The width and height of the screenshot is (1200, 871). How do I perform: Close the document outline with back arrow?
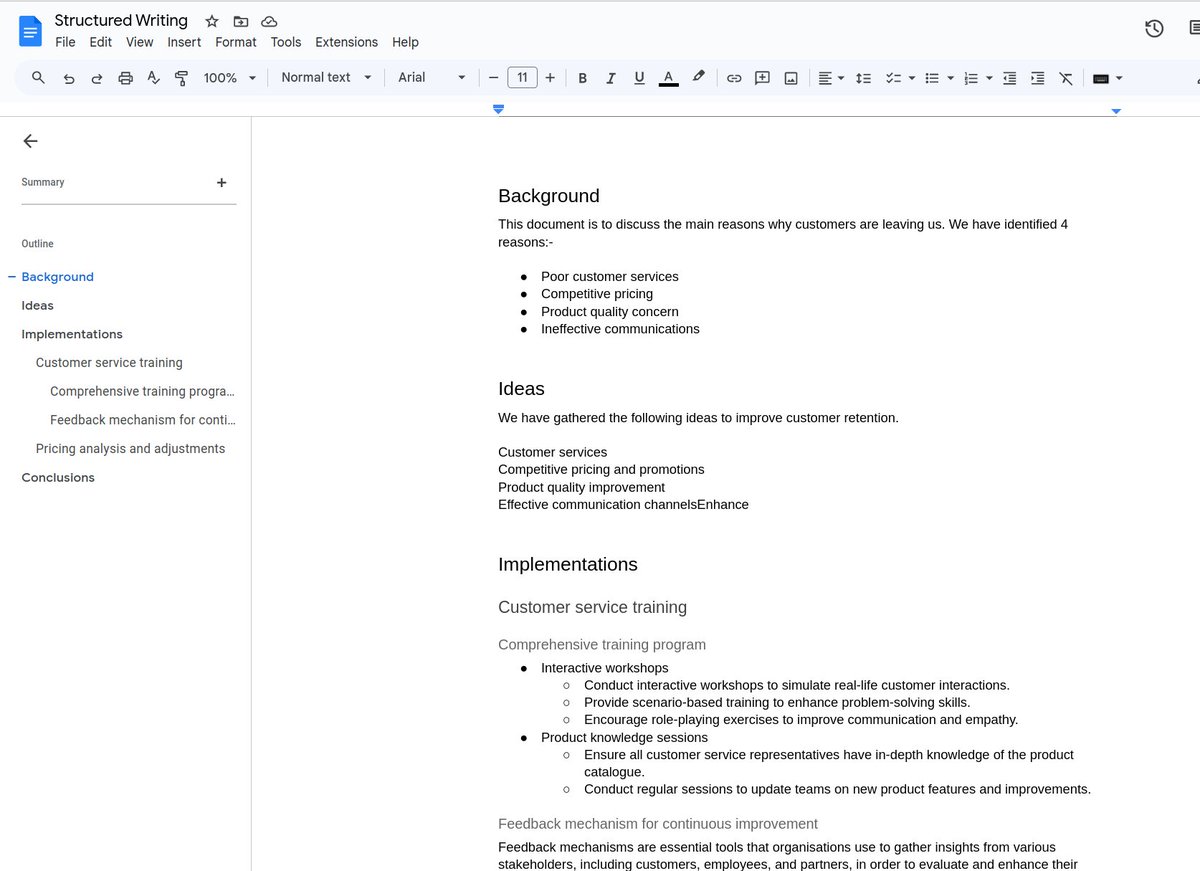30,141
